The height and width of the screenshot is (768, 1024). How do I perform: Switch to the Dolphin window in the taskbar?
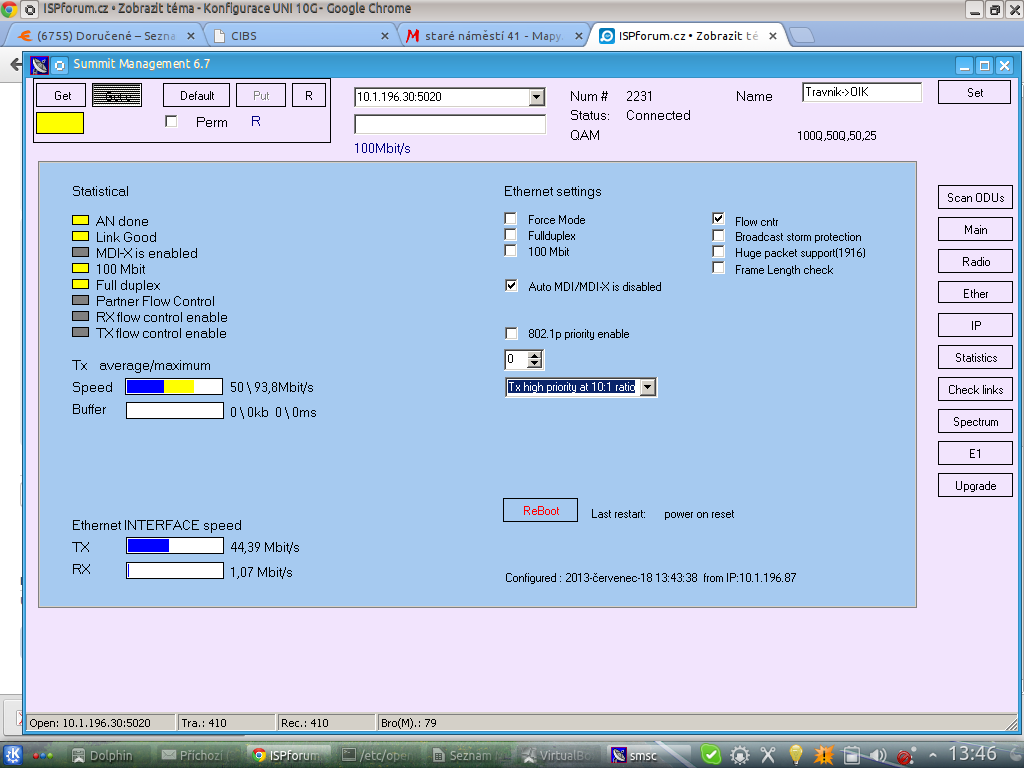point(102,756)
